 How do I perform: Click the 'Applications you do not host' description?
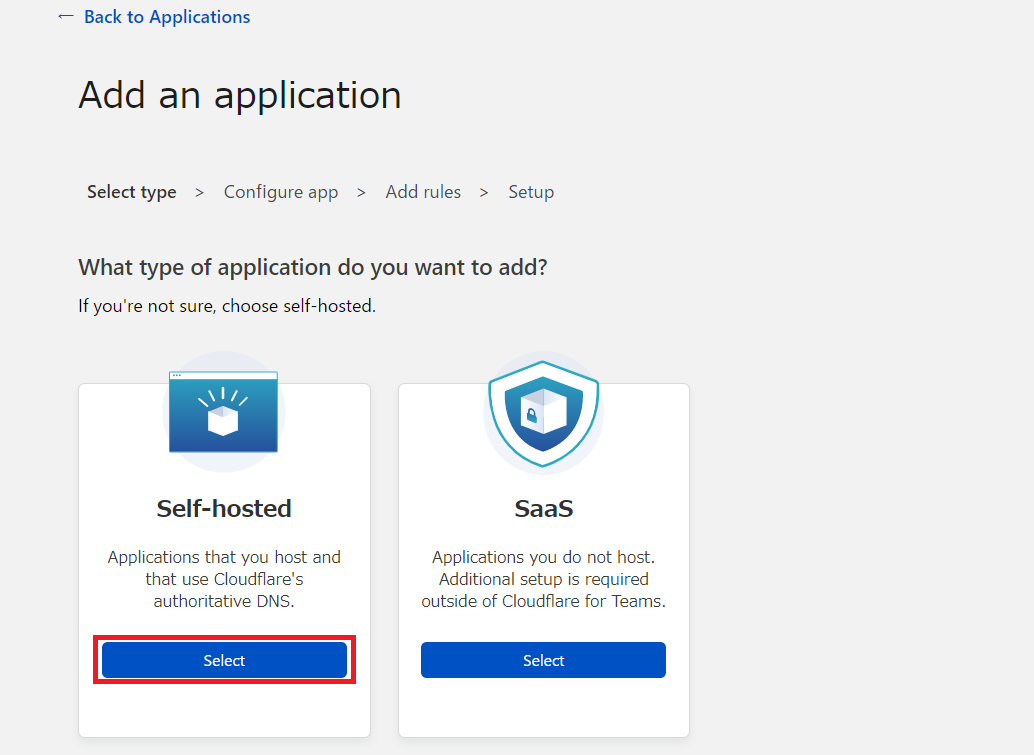click(543, 579)
